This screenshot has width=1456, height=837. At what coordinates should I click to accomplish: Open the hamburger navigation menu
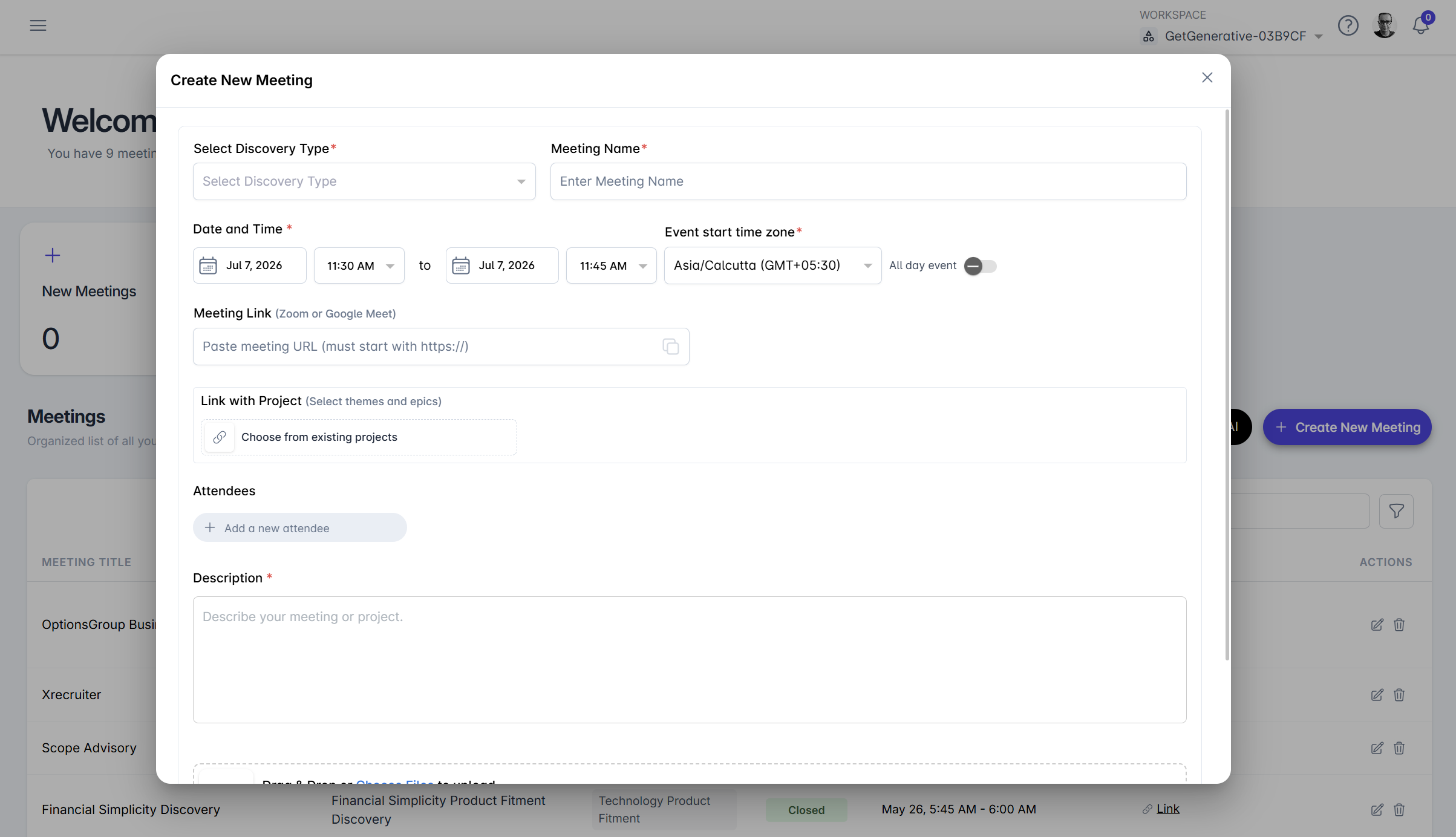(x=38, y=25)
